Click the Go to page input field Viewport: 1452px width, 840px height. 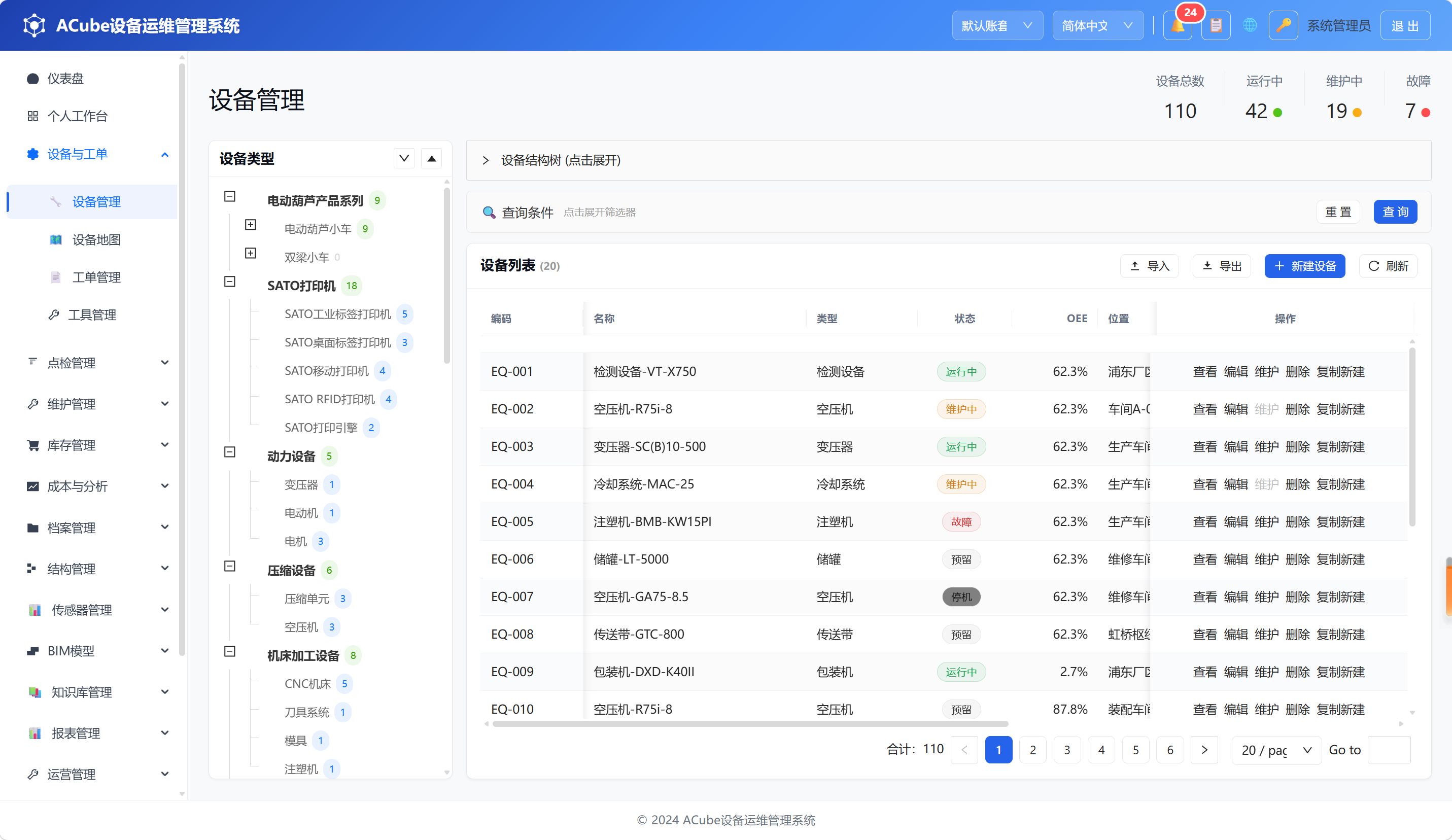click(x=1389, y=750)
